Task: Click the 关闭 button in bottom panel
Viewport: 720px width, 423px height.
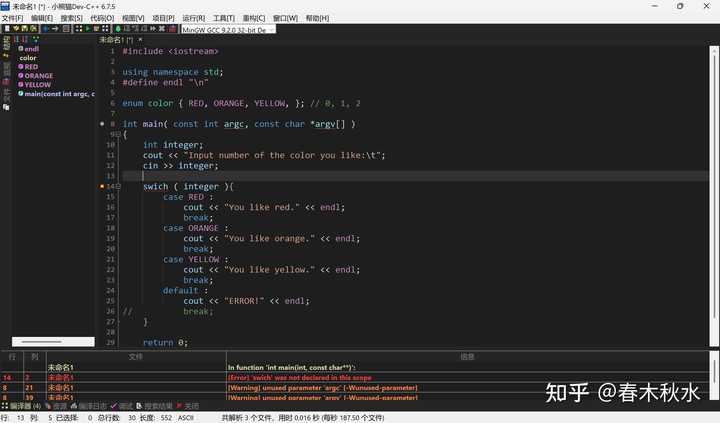Action: tap(188, 406)
